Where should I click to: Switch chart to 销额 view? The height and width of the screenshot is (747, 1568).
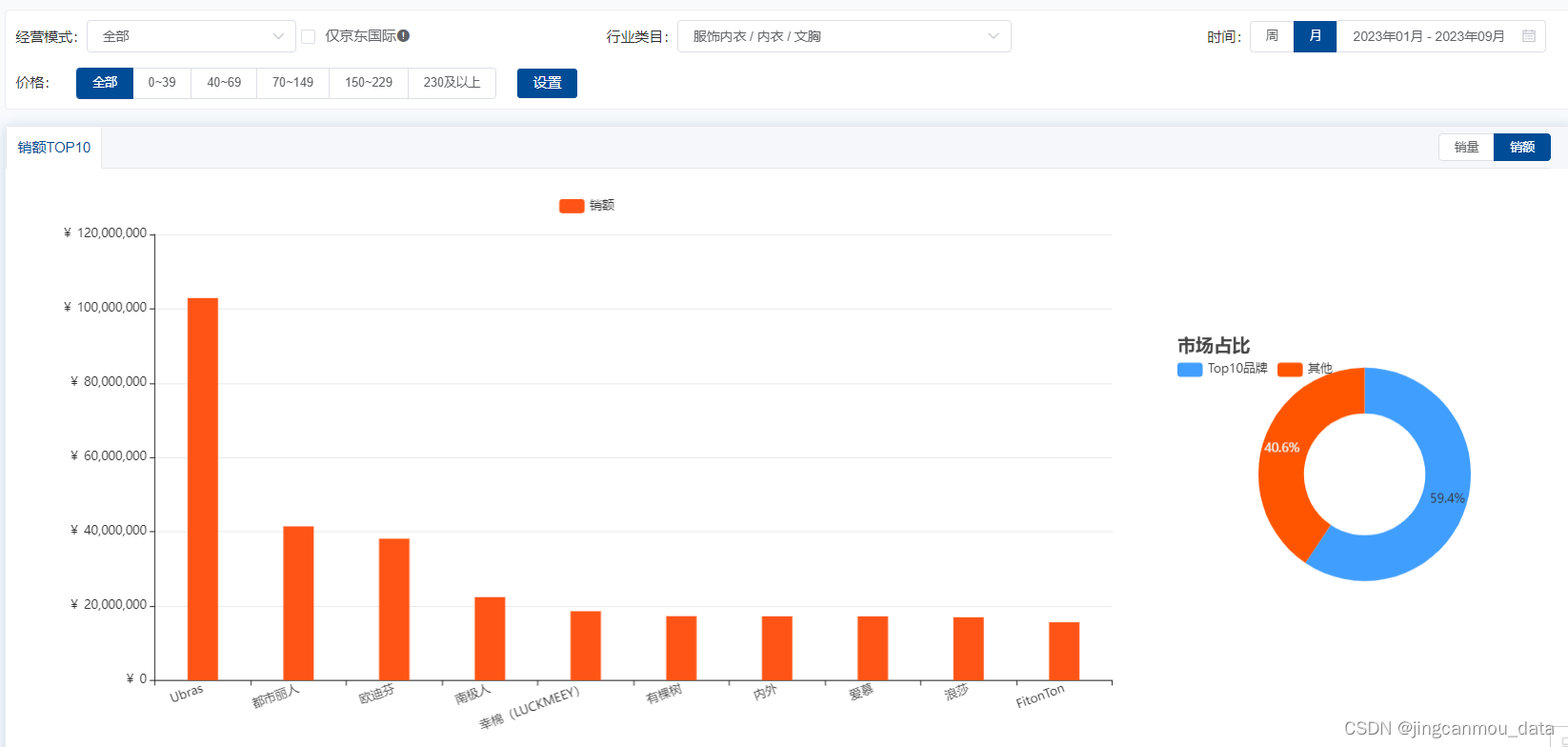click(x=1522, y=147)
